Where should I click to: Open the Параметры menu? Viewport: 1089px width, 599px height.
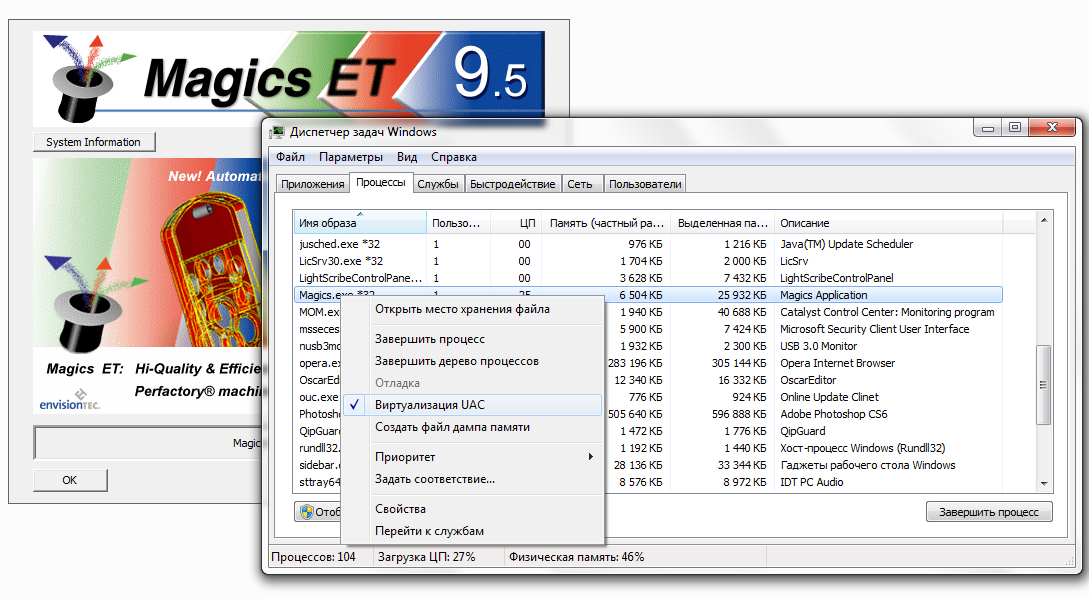[351, 157]
